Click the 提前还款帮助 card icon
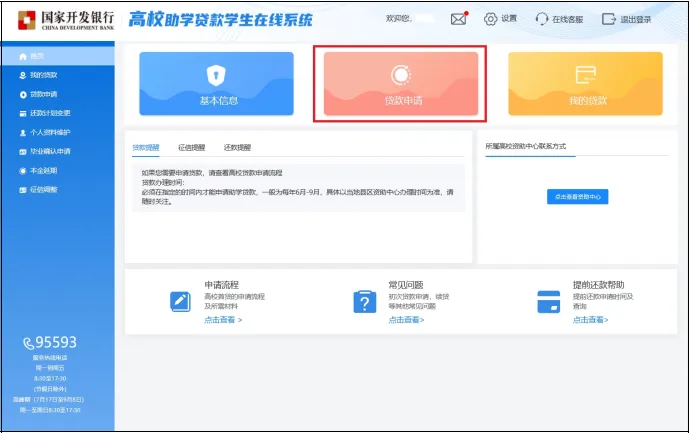690x433 pixels. click(x=548, y=301)
